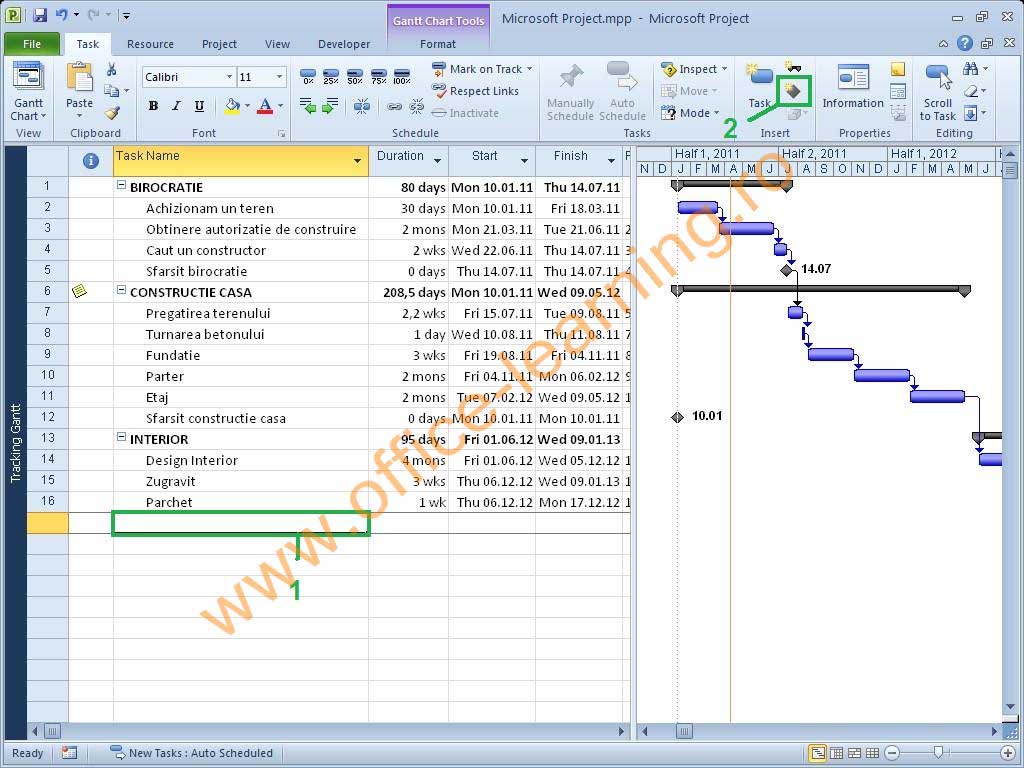Select the Format Painter brush

(x=112, y=113)
